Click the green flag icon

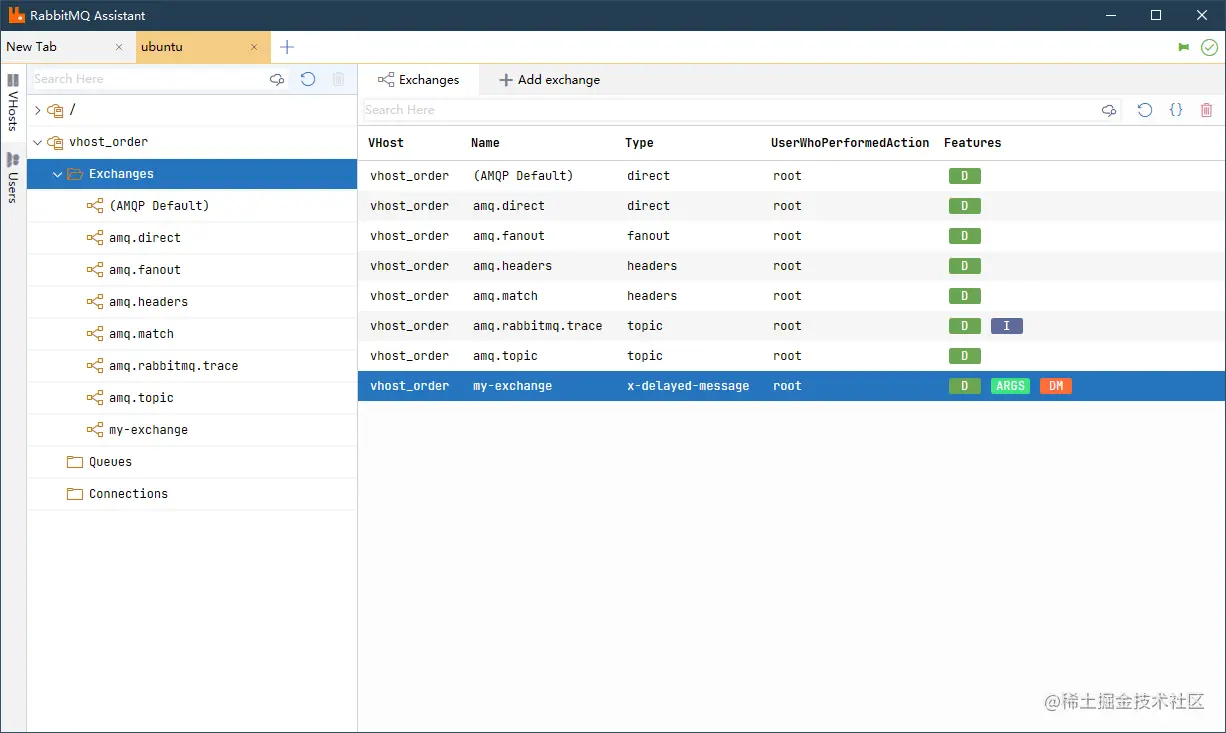(x=1184, y=47)
